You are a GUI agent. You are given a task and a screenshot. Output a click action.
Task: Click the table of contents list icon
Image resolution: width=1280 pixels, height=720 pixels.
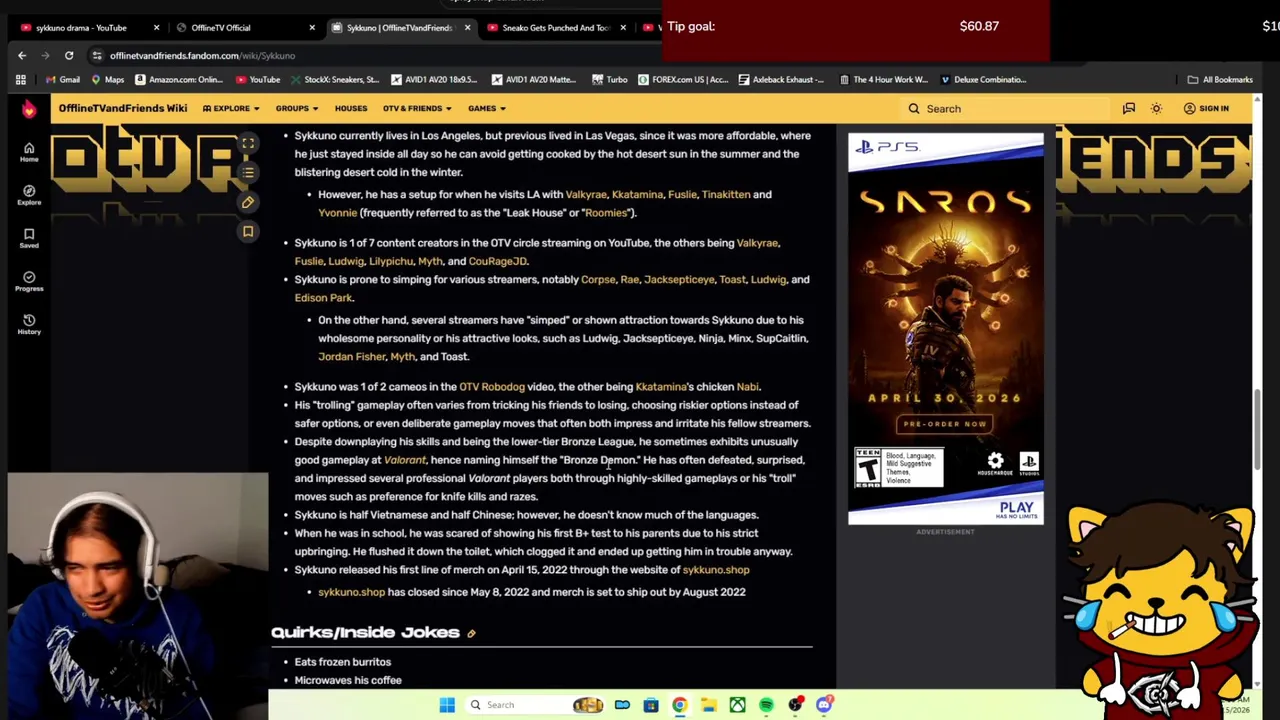(x=248, y=173)
